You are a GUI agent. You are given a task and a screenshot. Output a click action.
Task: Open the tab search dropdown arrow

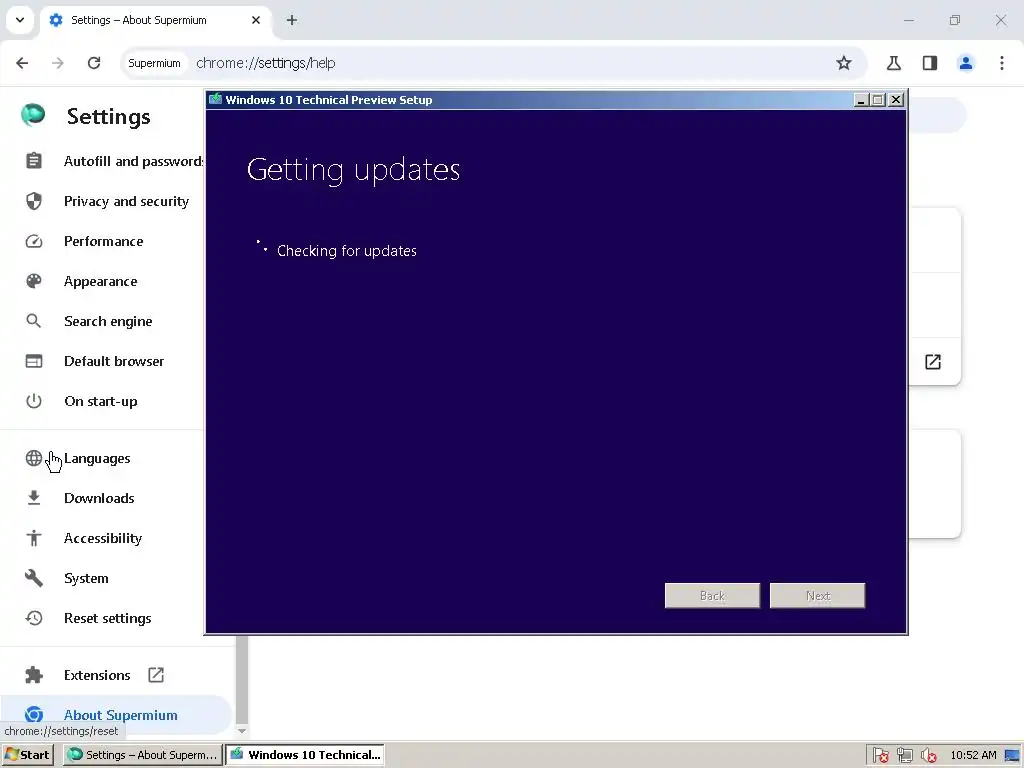20,20
